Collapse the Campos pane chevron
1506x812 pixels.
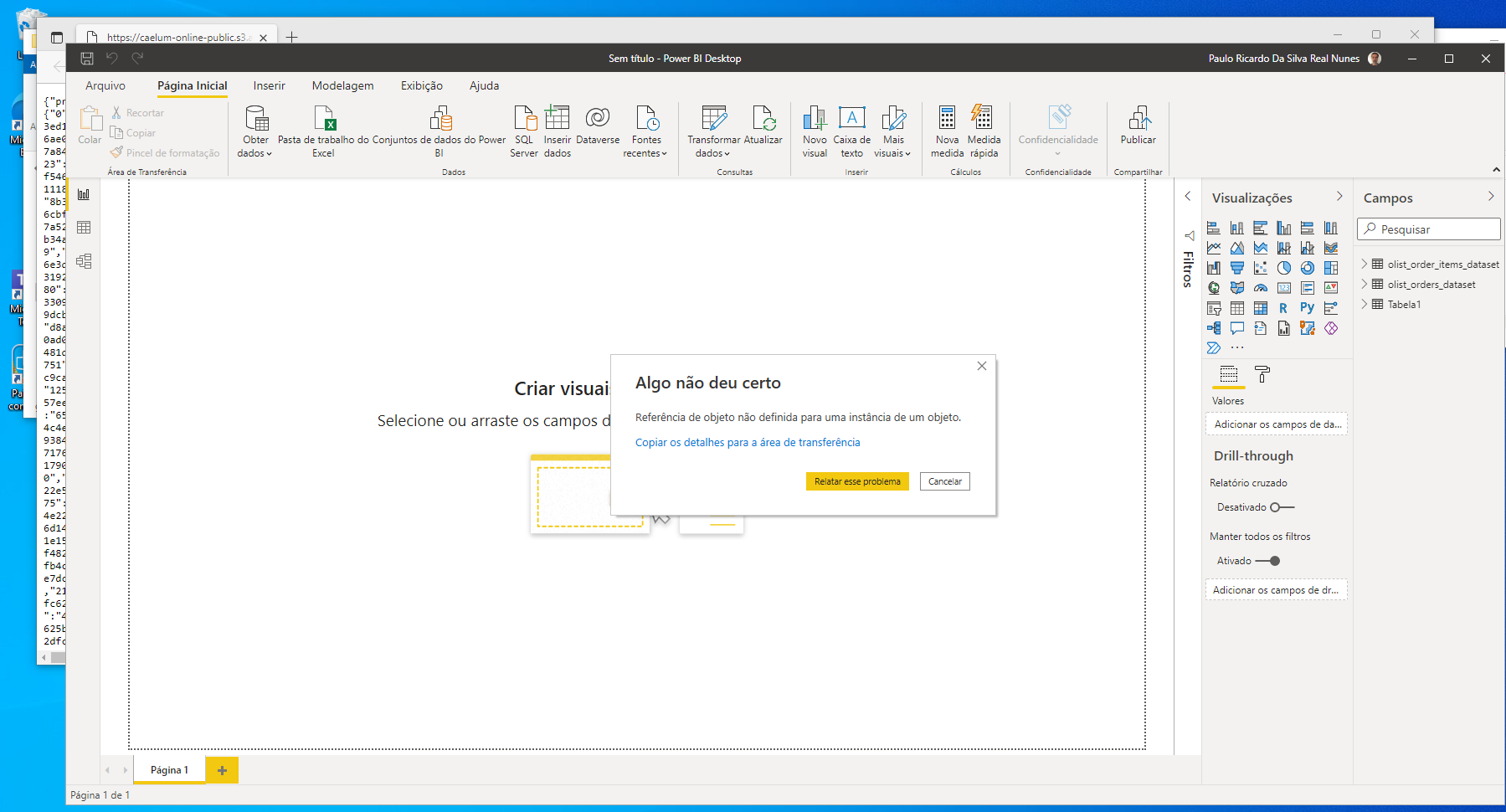tap(1491, 196)
